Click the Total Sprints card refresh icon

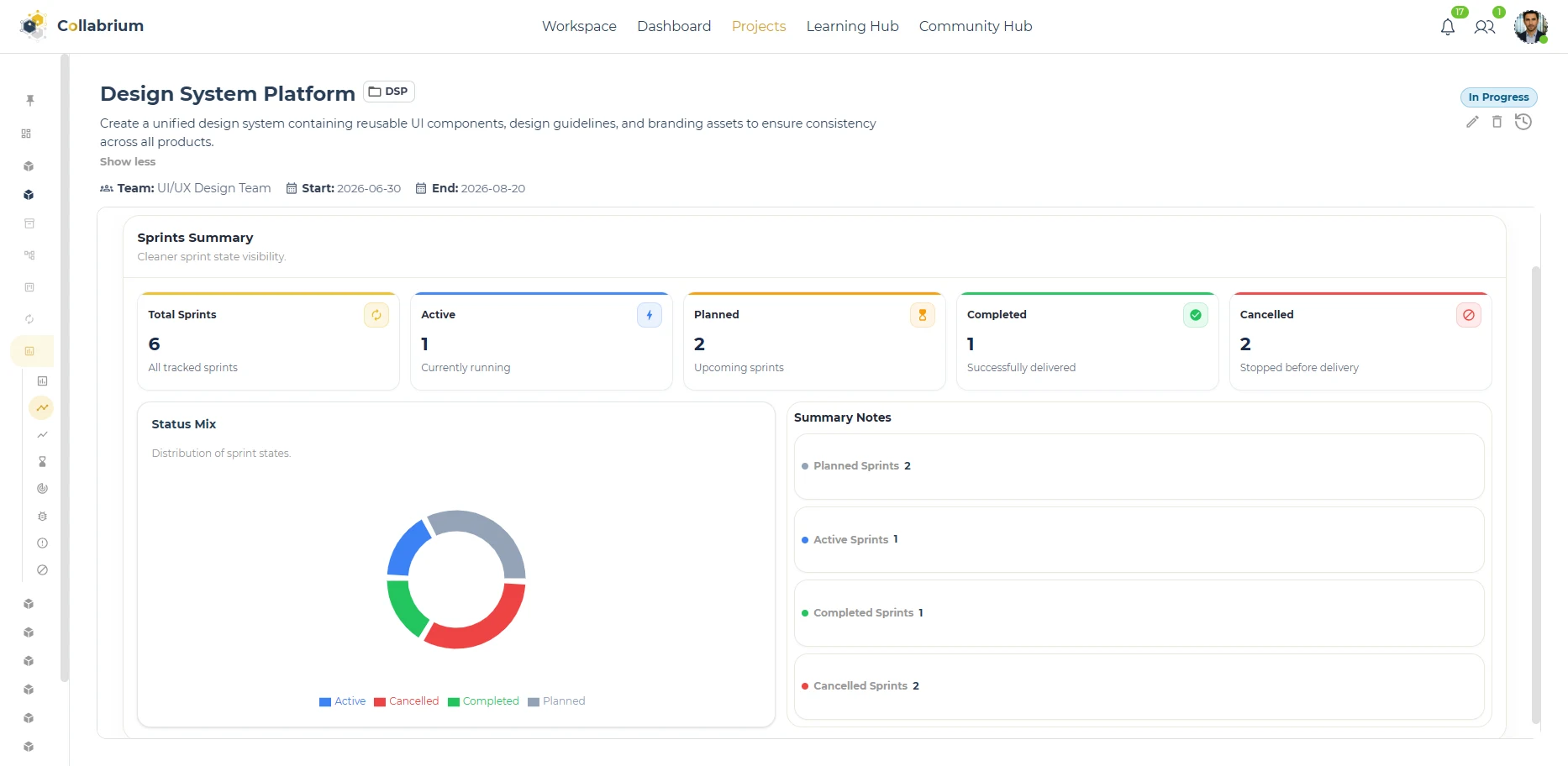tap(376, 315)
